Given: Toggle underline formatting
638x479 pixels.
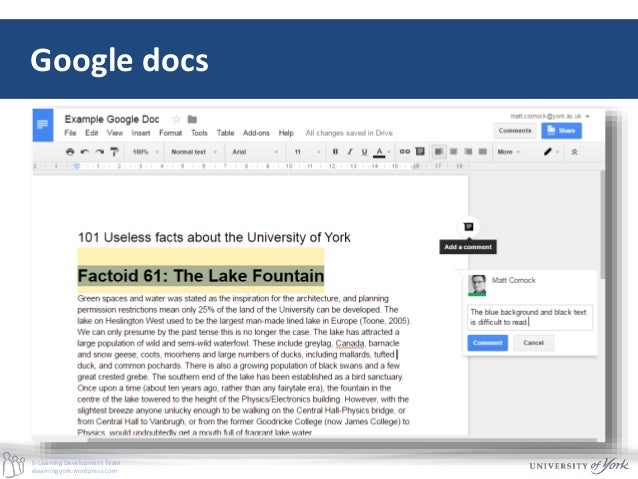Looking at the screenshot, I should [364, 152].
